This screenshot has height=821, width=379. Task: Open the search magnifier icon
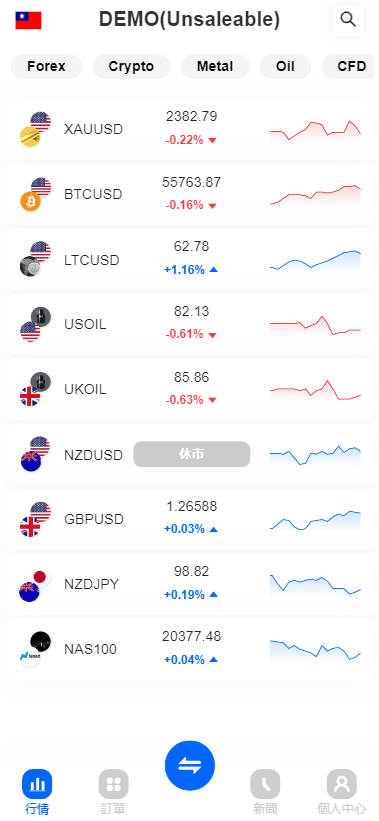pyautogui.click(x=348, y=20)
